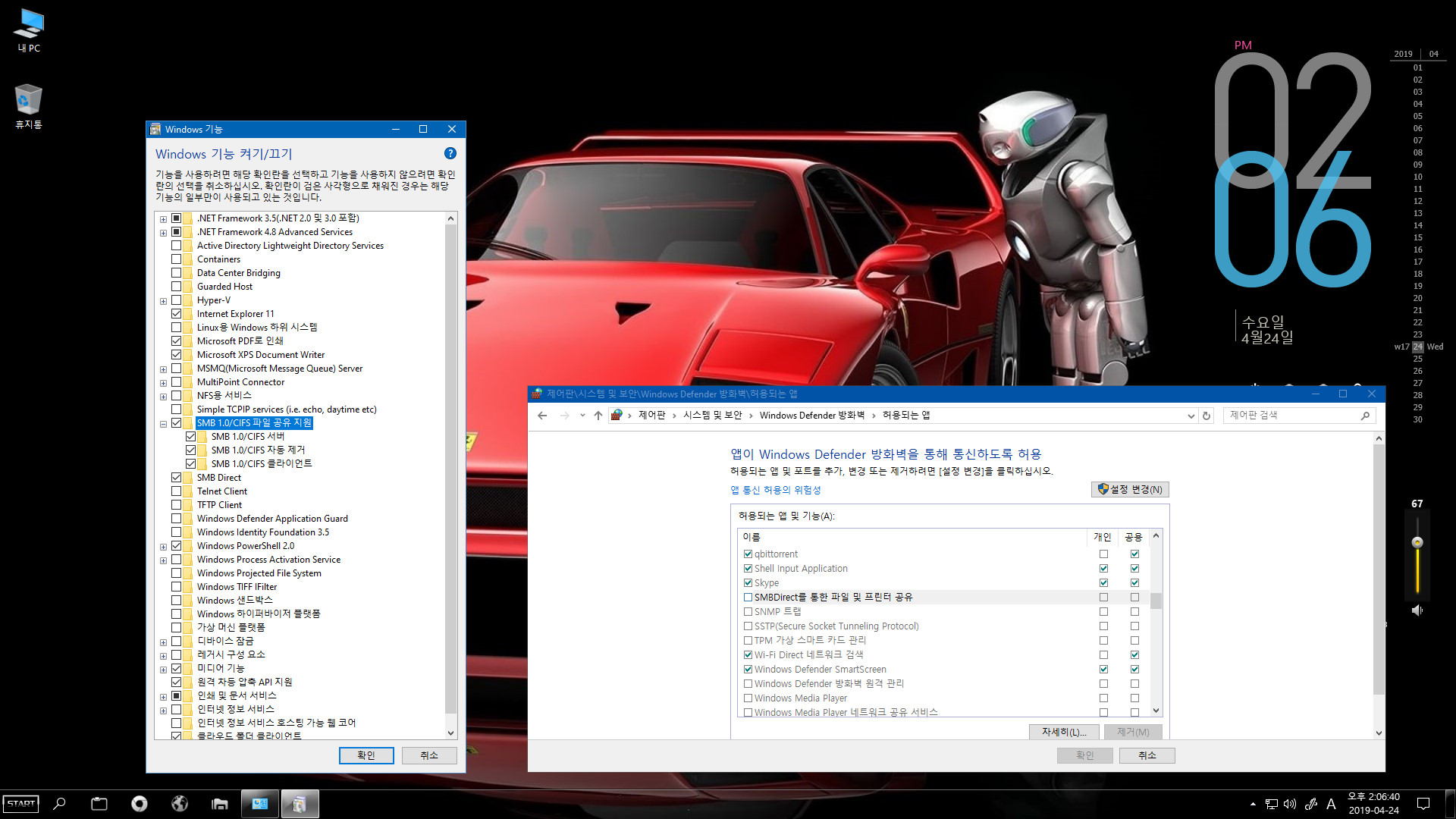The width and height of the screenshot is (1456, 819).
Task: Enable the TFTP Client checkbox
Action: [x=176, y=505]
